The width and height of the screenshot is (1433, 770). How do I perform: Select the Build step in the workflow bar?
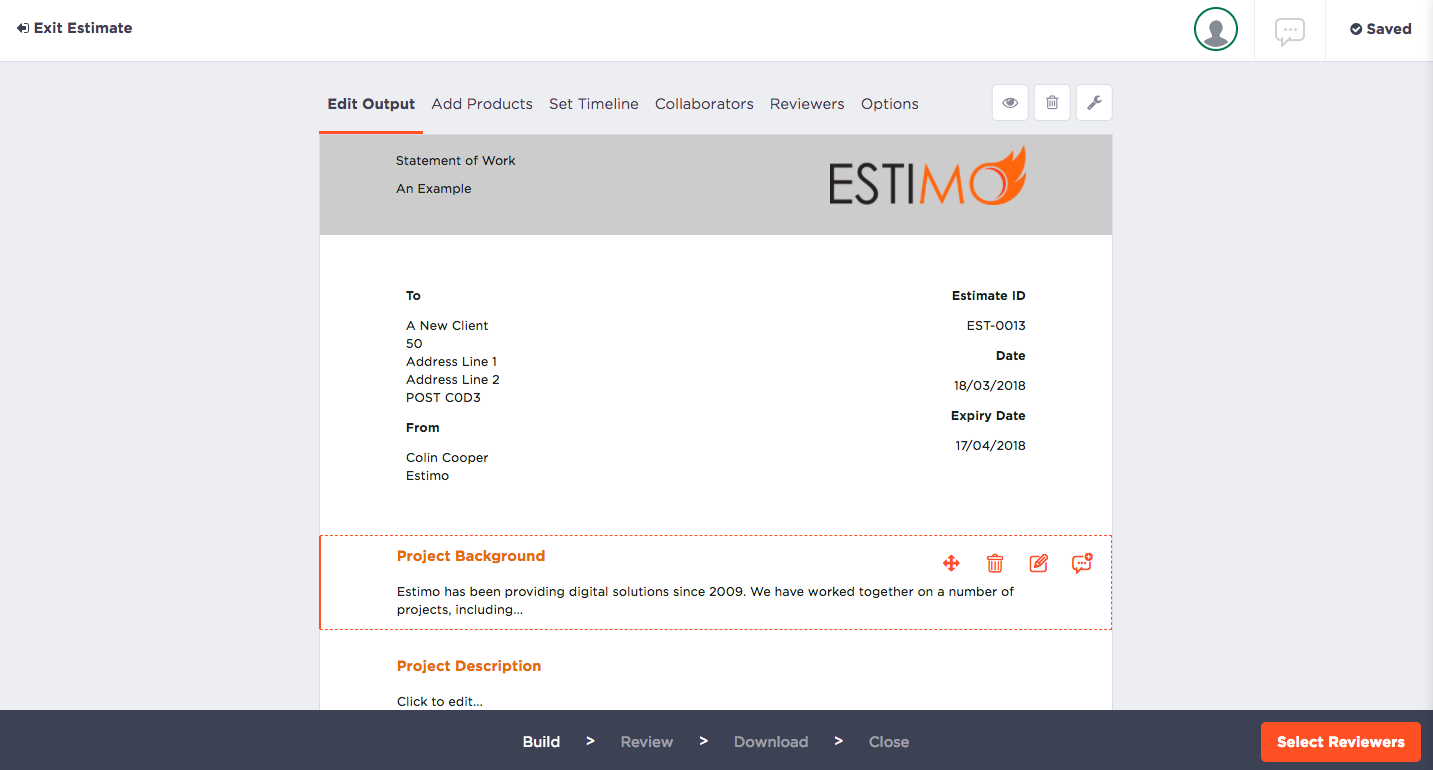point(541,741)
